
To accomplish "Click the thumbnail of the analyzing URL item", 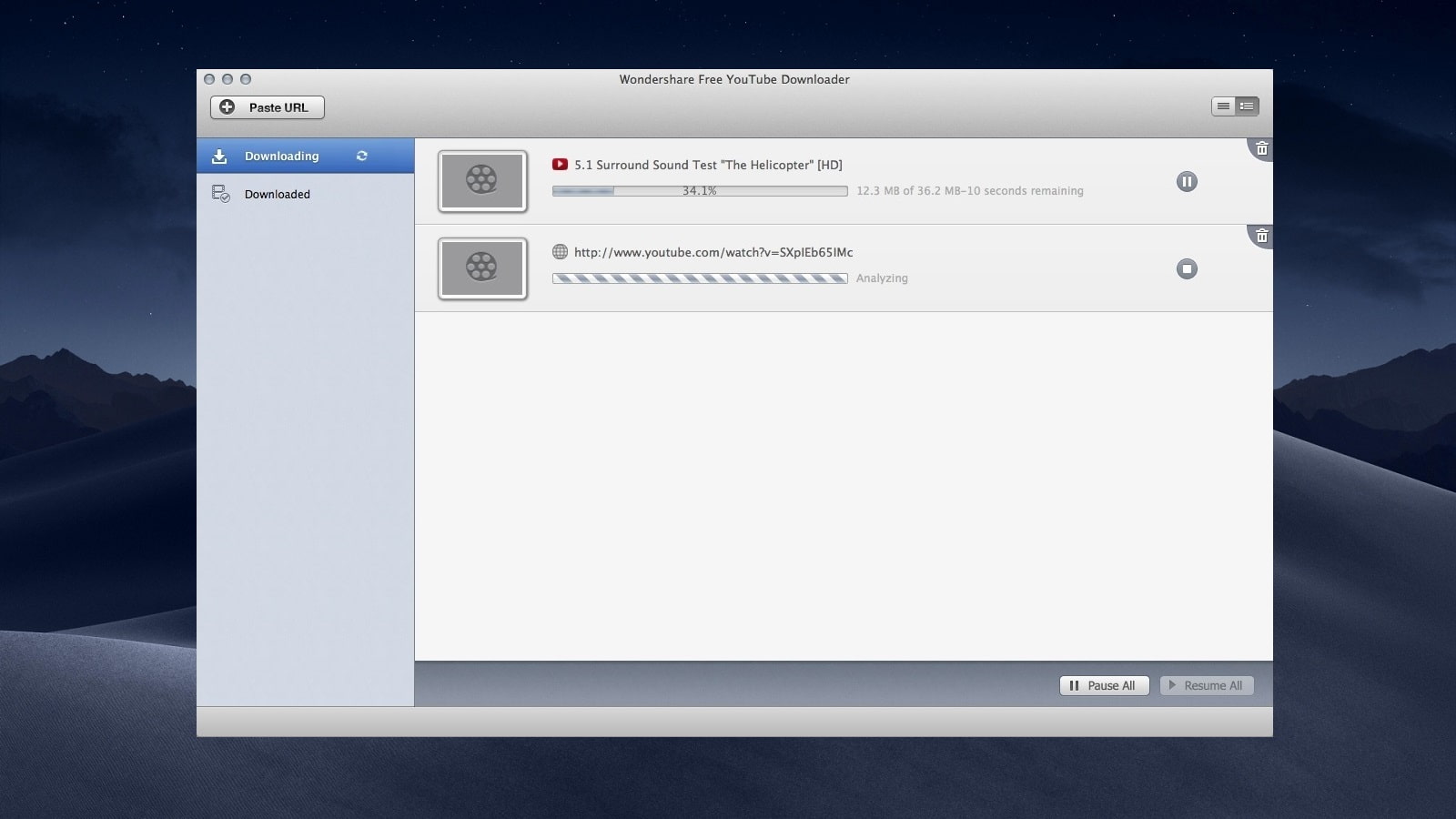I will 482,268.
